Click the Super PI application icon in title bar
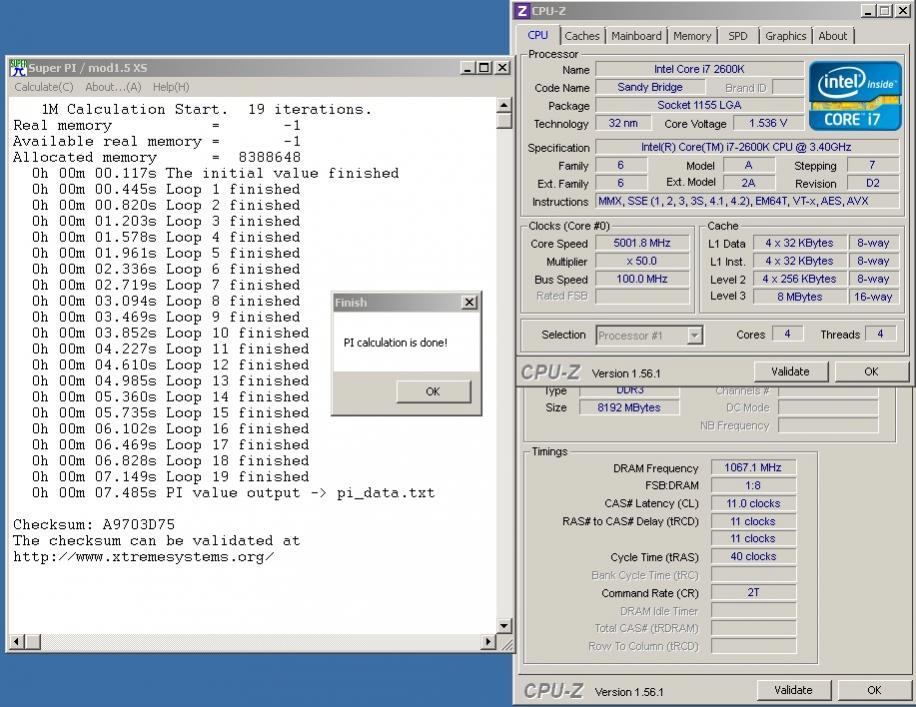 19,68
